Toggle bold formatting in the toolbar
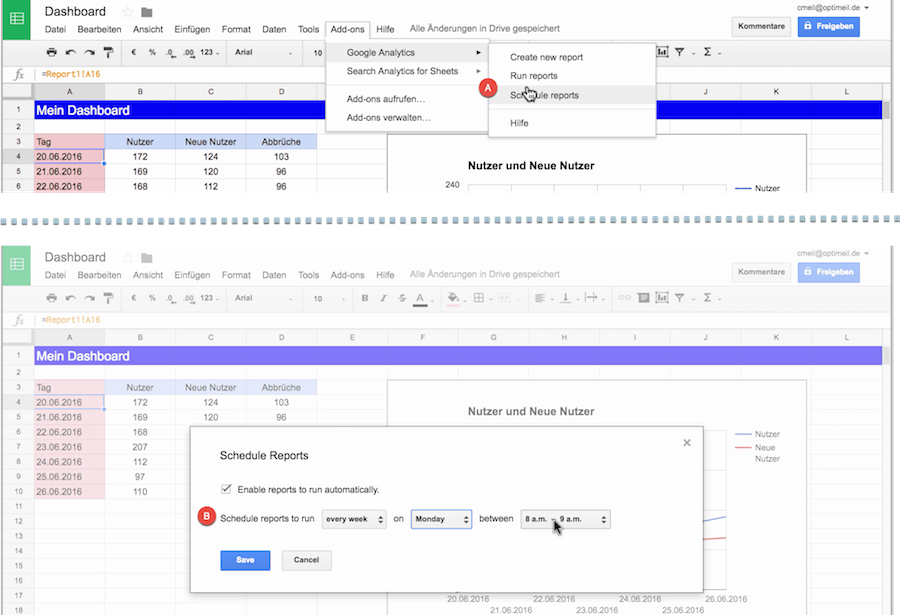The height and width of the screenshot is (615, 900). click(x=366, y=298)
